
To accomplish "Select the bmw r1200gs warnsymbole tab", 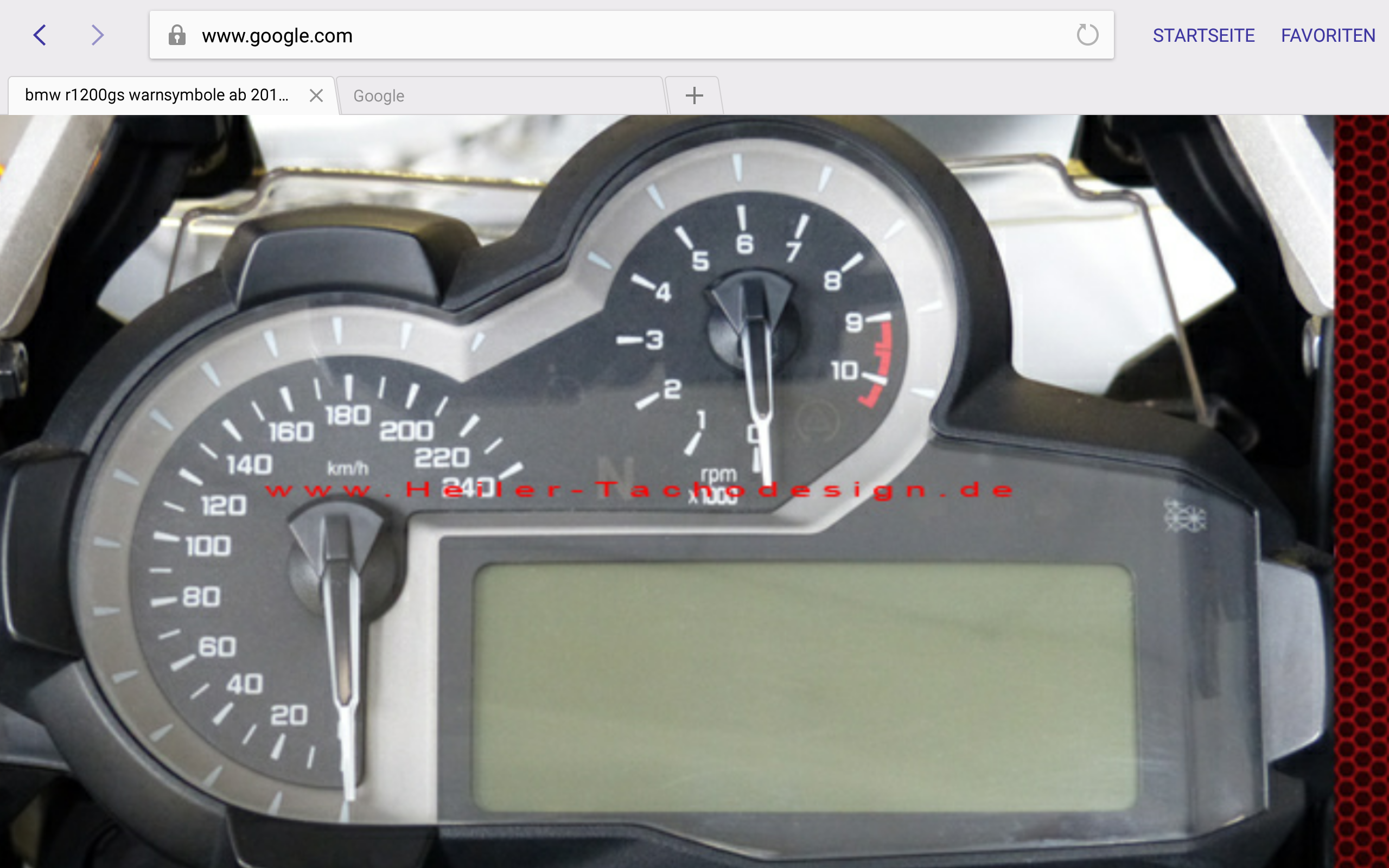I will (156, 95).
